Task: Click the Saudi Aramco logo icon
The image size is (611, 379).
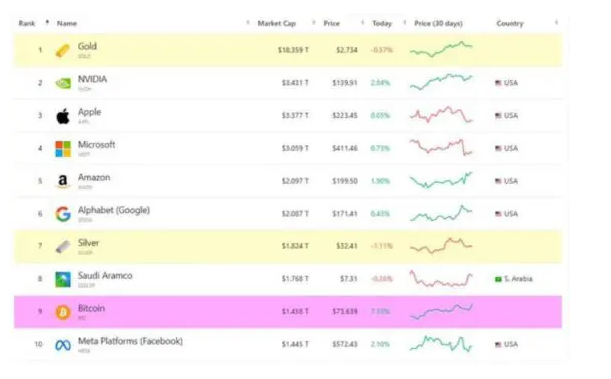Action: coord(63,279)
